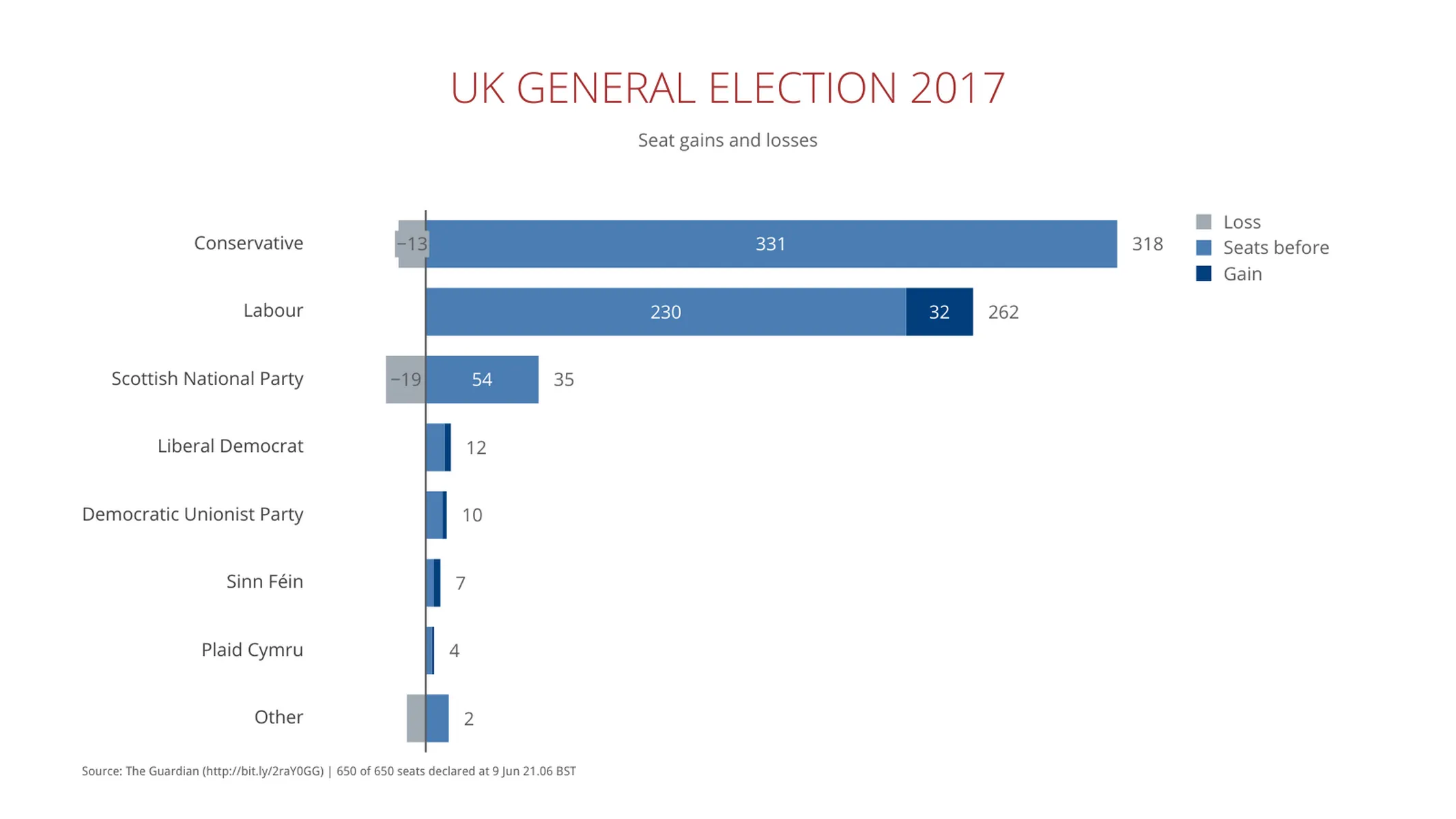Click the UK GENERAL ELECTION 2017 title

(x=728, y=88)
